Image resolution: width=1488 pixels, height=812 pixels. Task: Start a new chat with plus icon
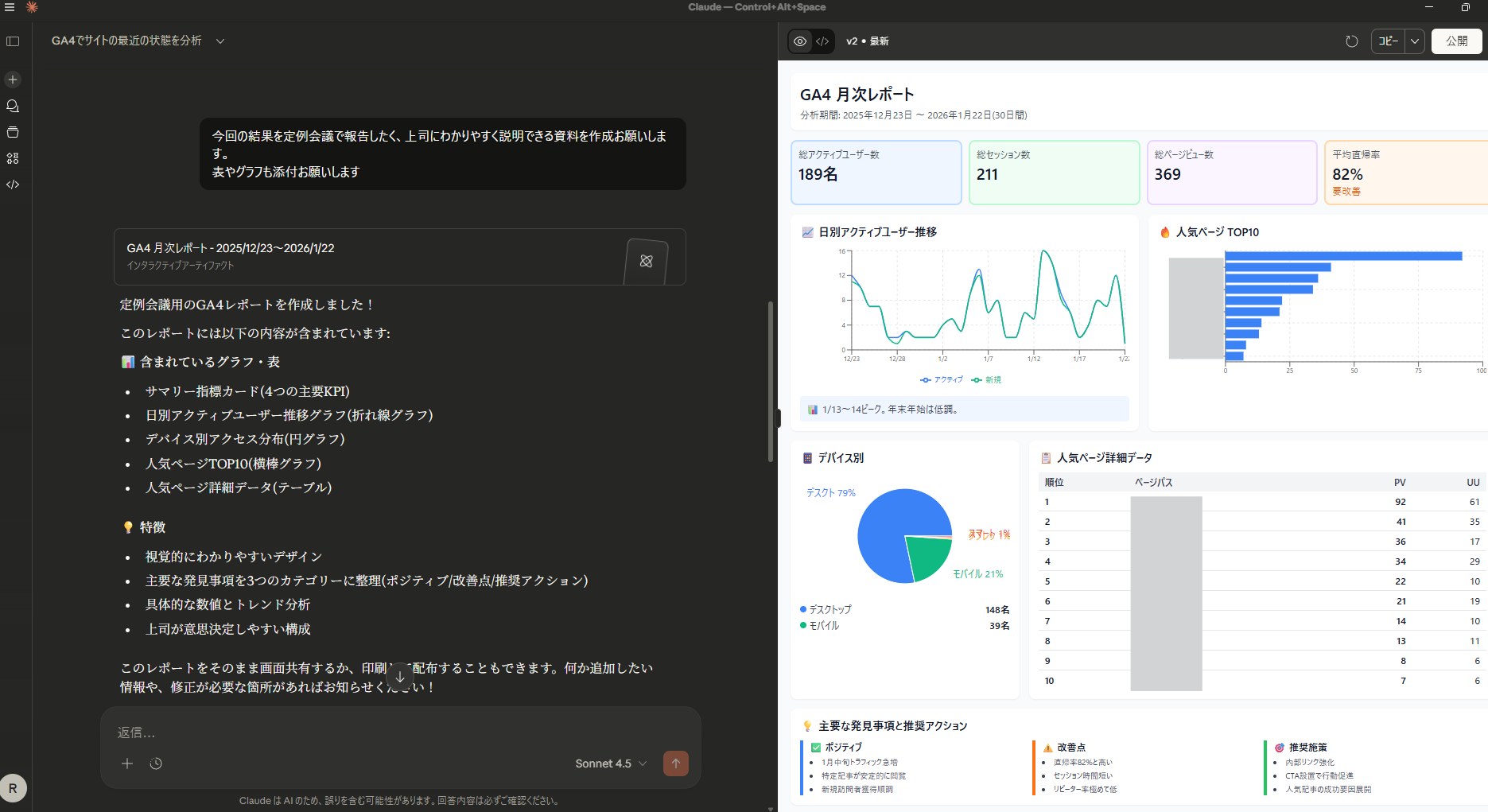[13, 80]
